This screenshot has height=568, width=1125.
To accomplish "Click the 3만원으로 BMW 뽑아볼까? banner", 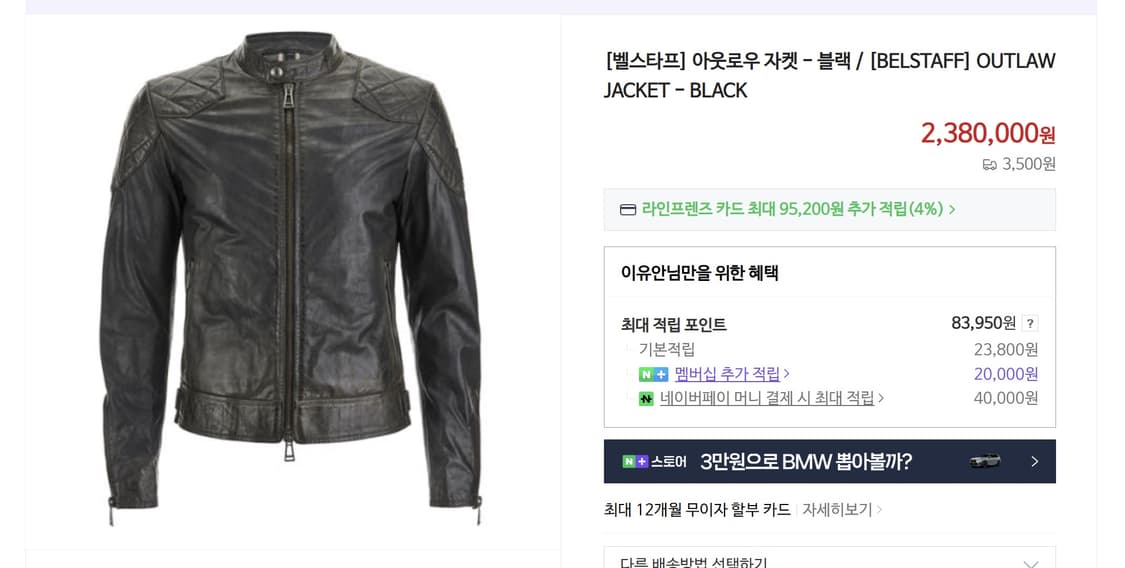I will [x=829, y=461].
